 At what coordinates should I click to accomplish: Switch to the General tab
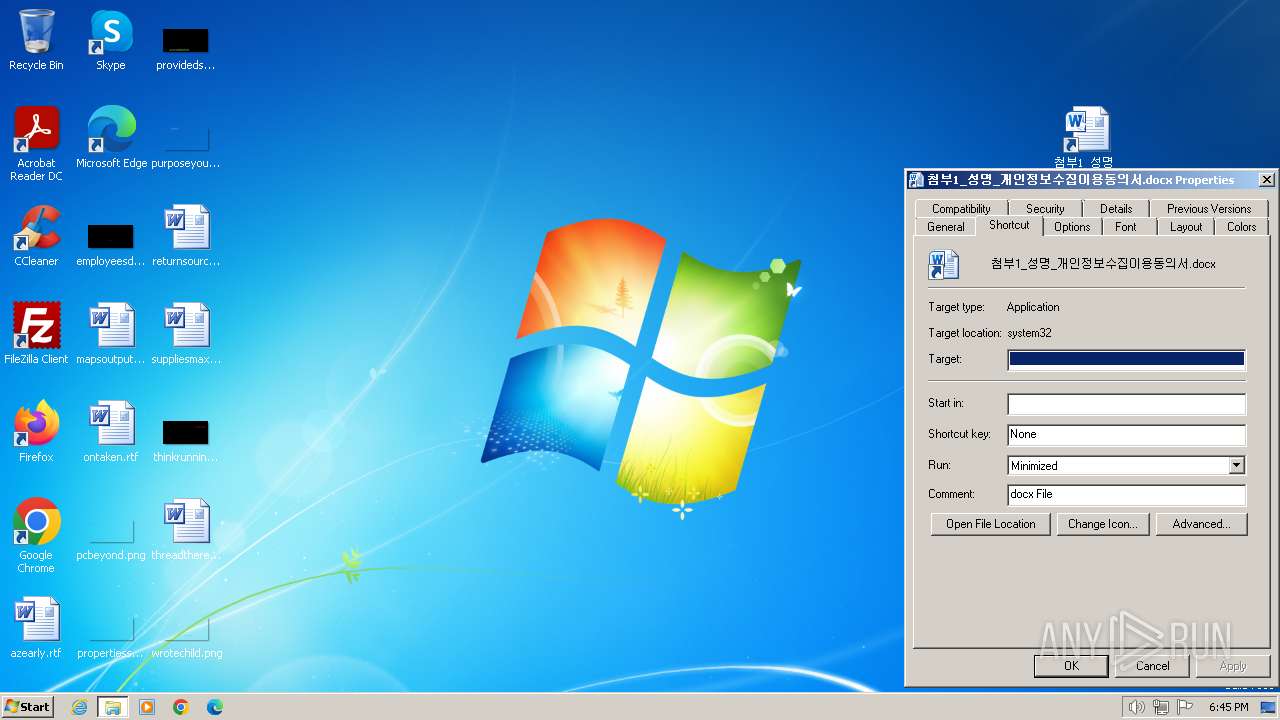[946, 227]
